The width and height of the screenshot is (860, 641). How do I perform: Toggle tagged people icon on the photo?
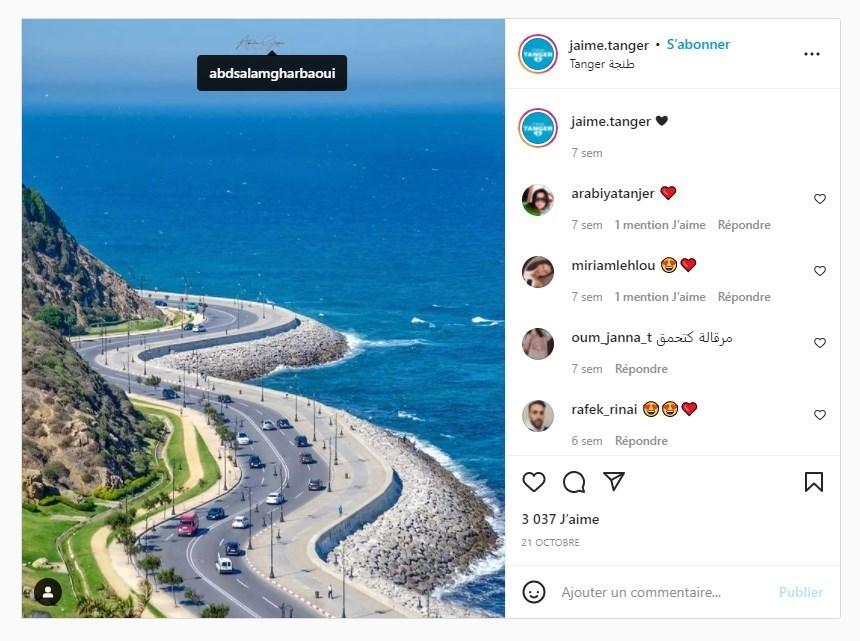[x=48, y=592]
